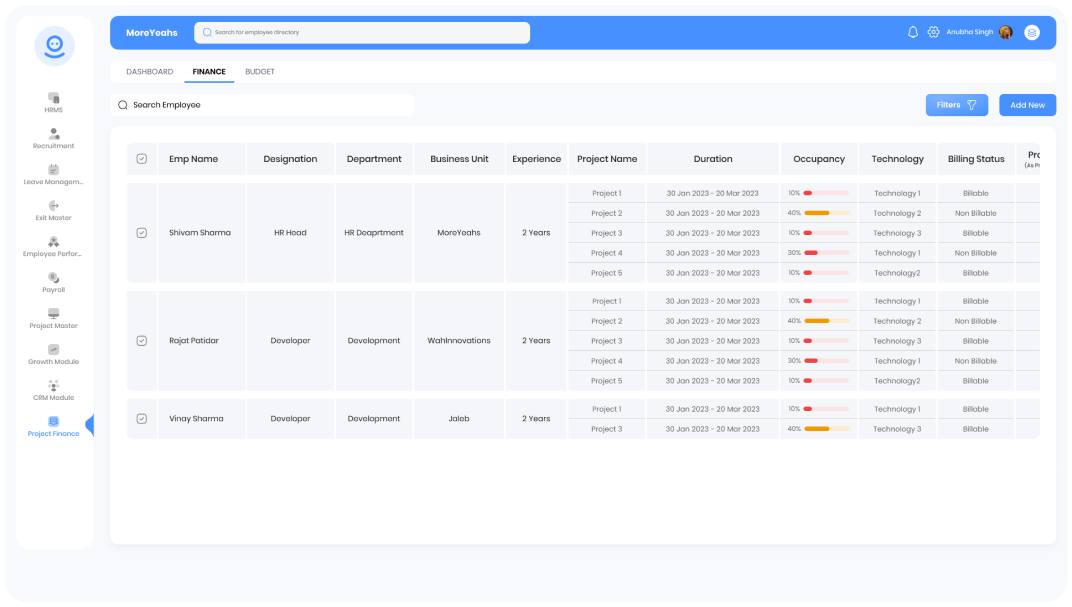Check the checkbox for Rajat Patidar
The image size is (1072, 607).
click(140, 340)
